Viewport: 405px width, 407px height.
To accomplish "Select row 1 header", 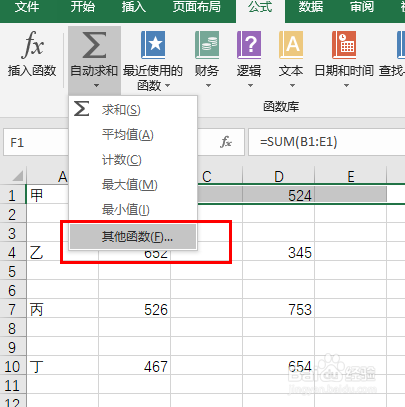I will click(13, 195).
